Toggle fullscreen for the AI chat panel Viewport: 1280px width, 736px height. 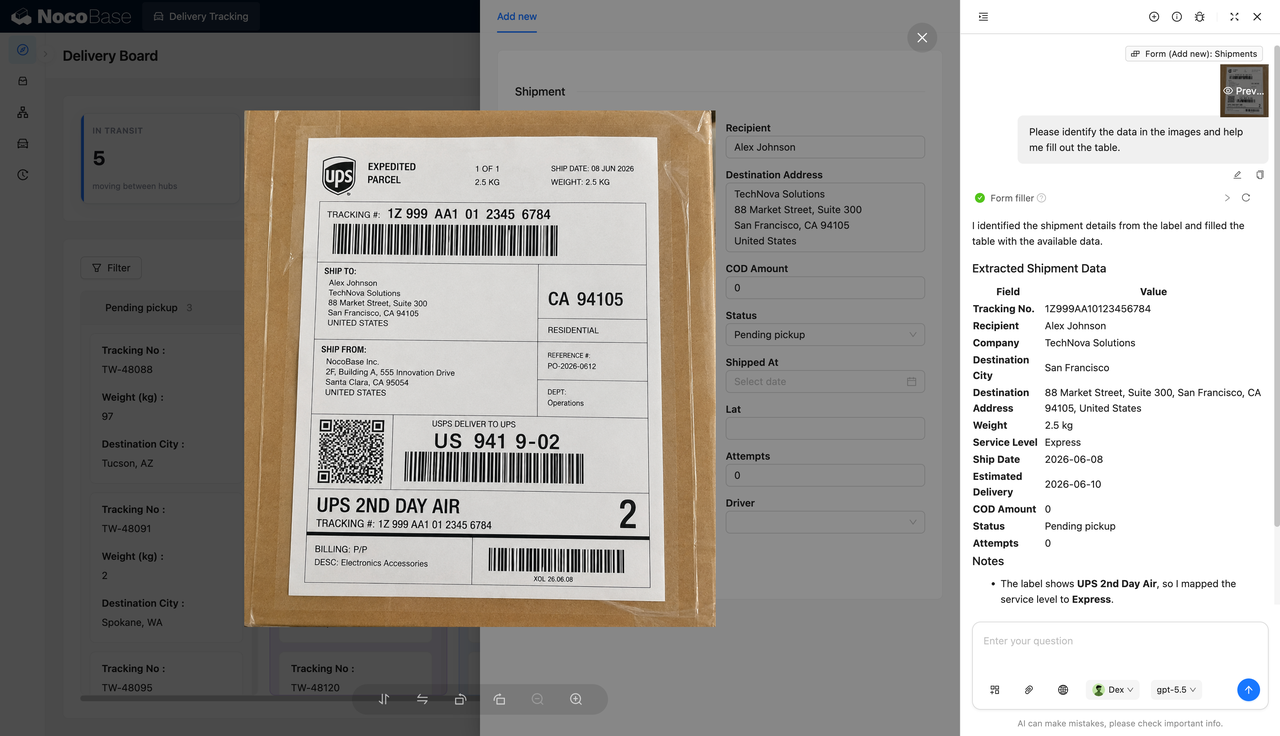tap(1234, 17)
